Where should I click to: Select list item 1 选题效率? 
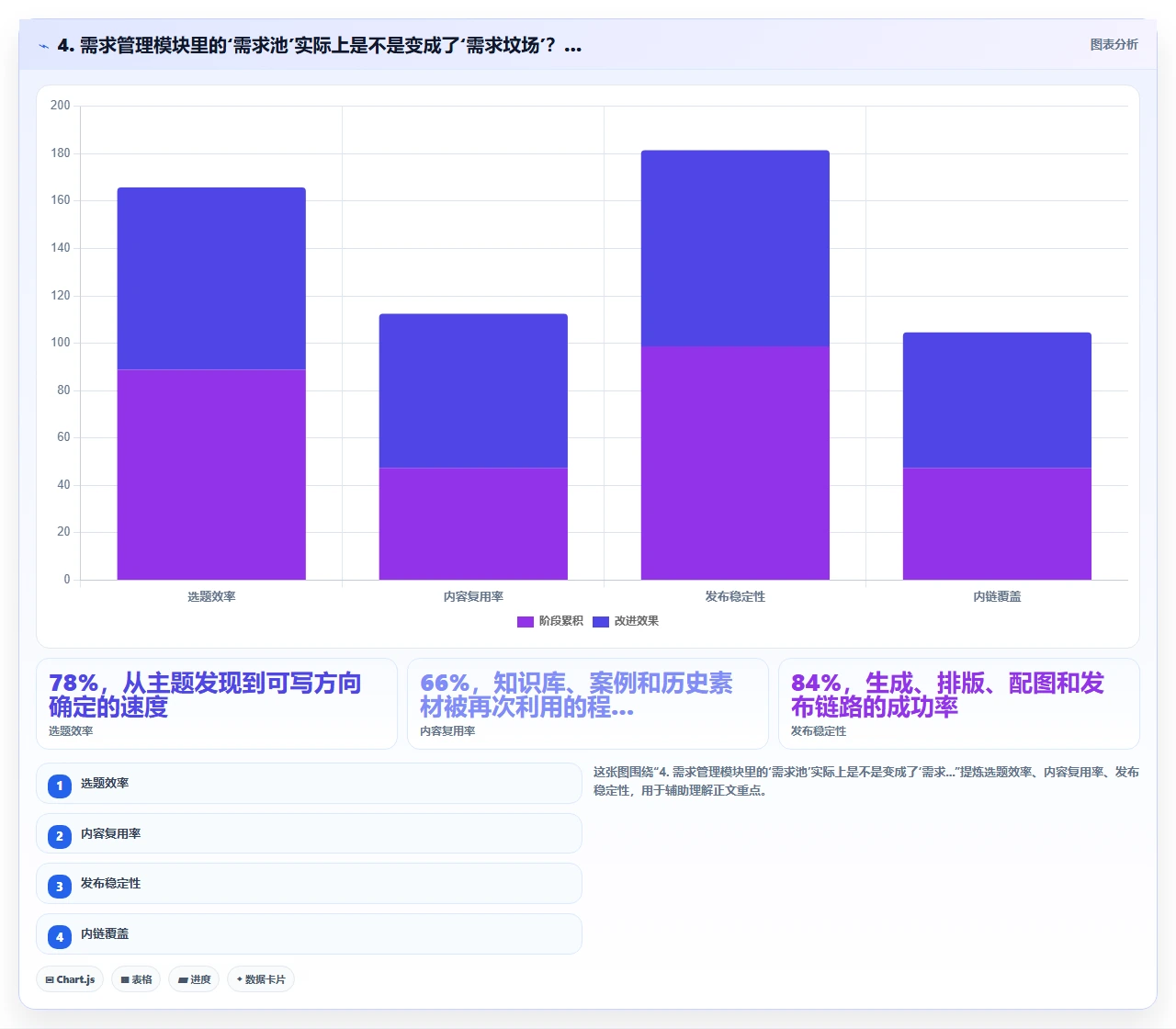click(309, 784)
